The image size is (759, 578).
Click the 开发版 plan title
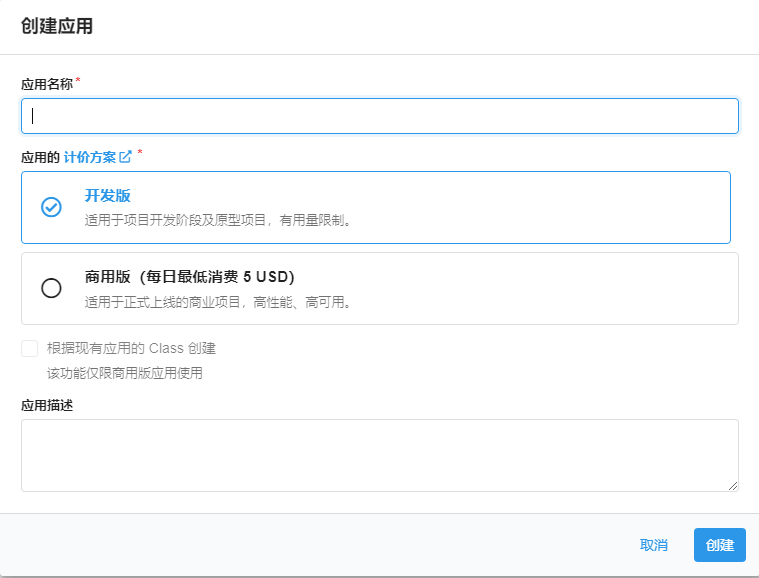point(108,196)
